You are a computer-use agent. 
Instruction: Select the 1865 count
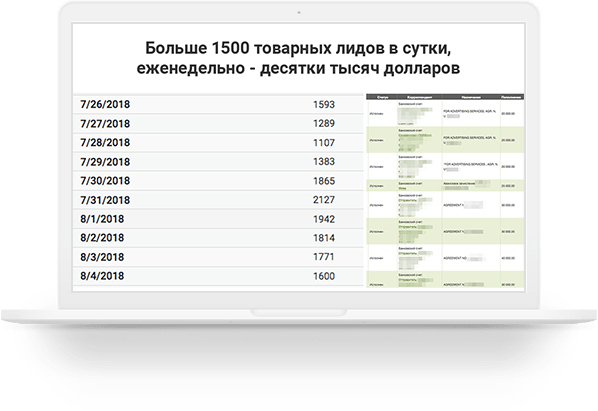click(324, 181)
